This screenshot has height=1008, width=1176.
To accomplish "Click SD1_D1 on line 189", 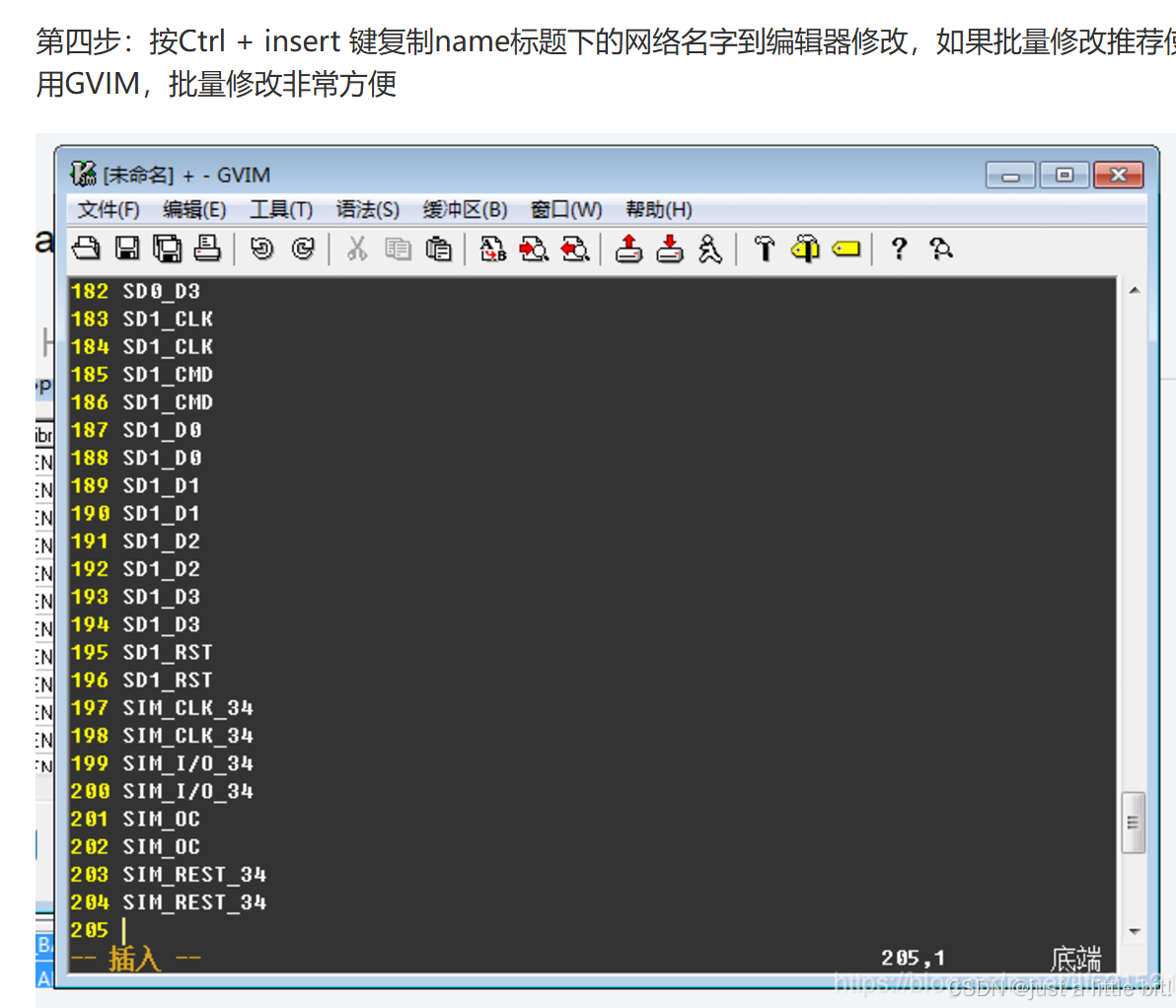I will coord(161,485).
